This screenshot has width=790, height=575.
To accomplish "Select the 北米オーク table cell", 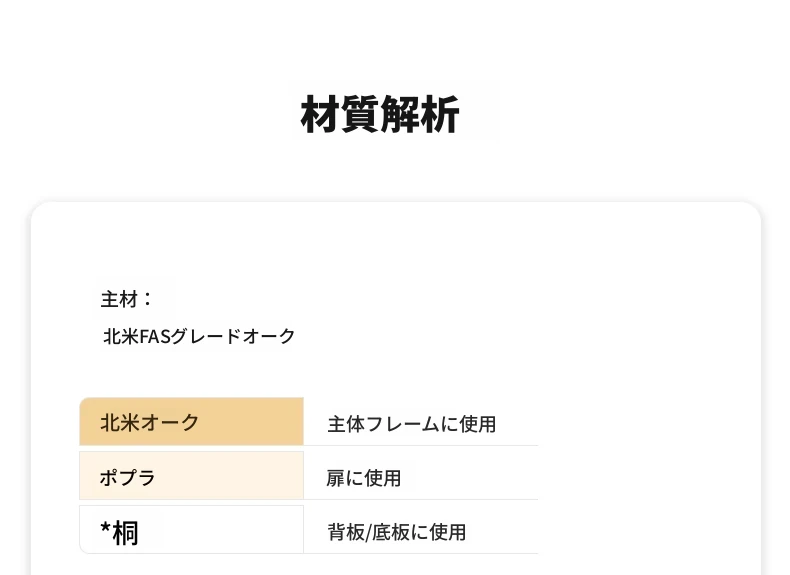I will pos(191,422).
